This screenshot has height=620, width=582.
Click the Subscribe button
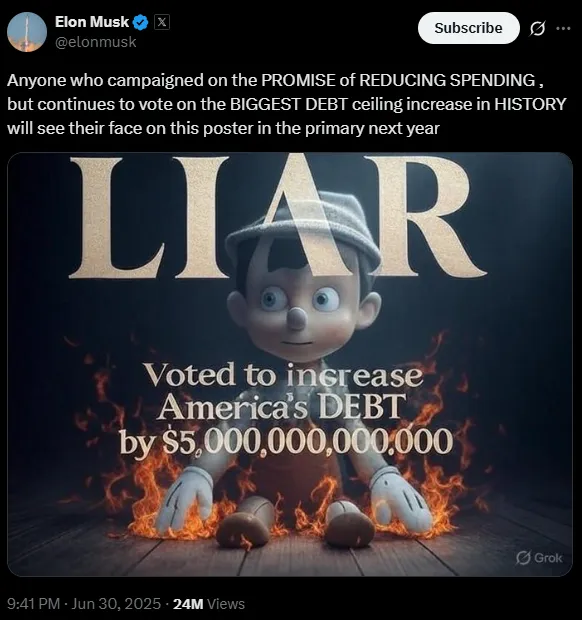point(469,28)
